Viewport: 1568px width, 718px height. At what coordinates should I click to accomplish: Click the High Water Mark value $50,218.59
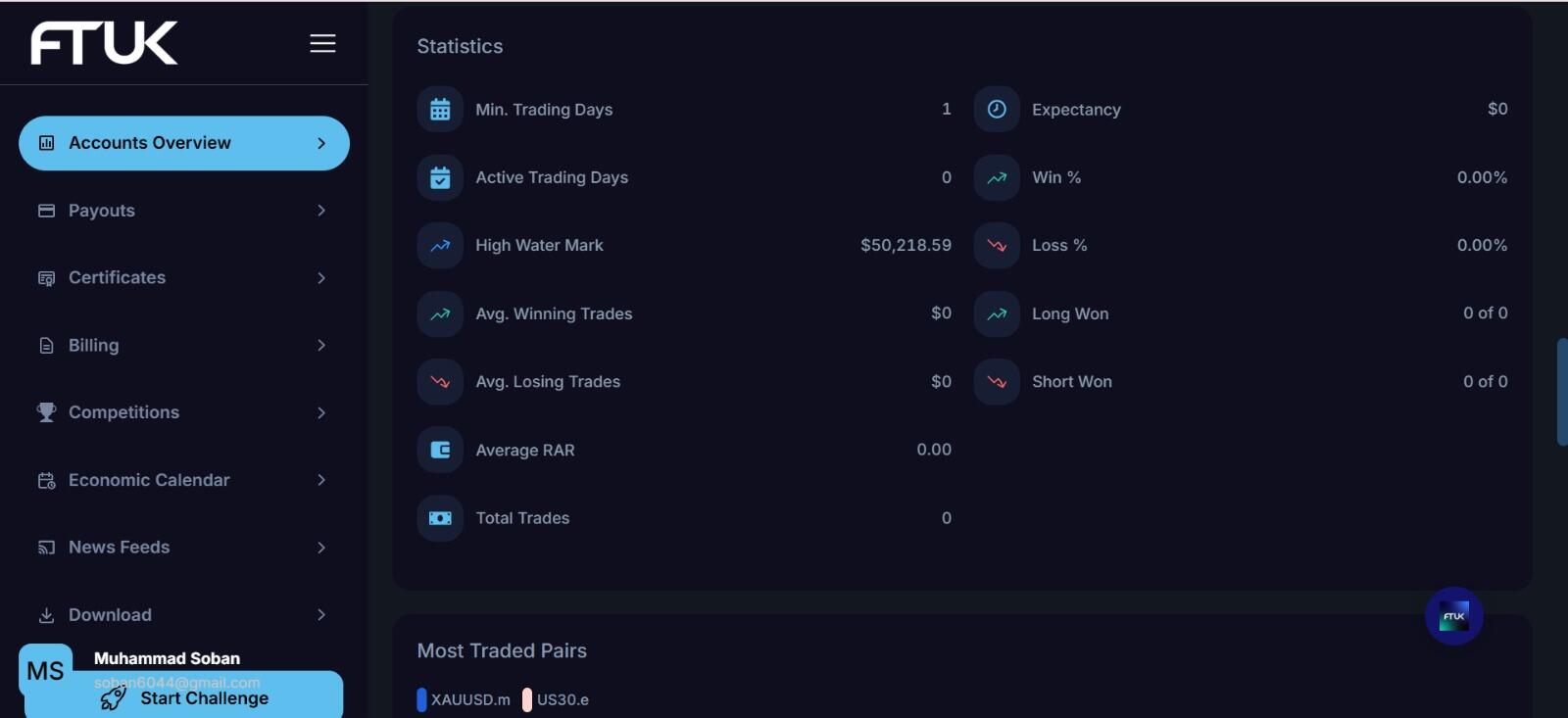906,245
